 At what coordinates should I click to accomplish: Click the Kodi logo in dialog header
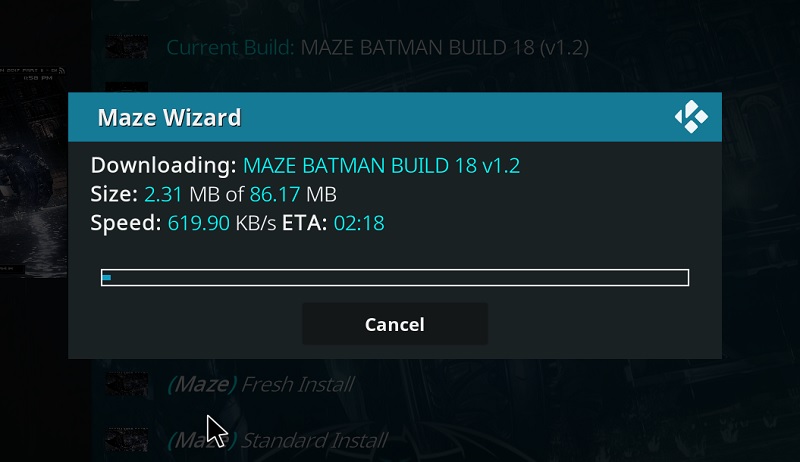click(x=691, y=117)
